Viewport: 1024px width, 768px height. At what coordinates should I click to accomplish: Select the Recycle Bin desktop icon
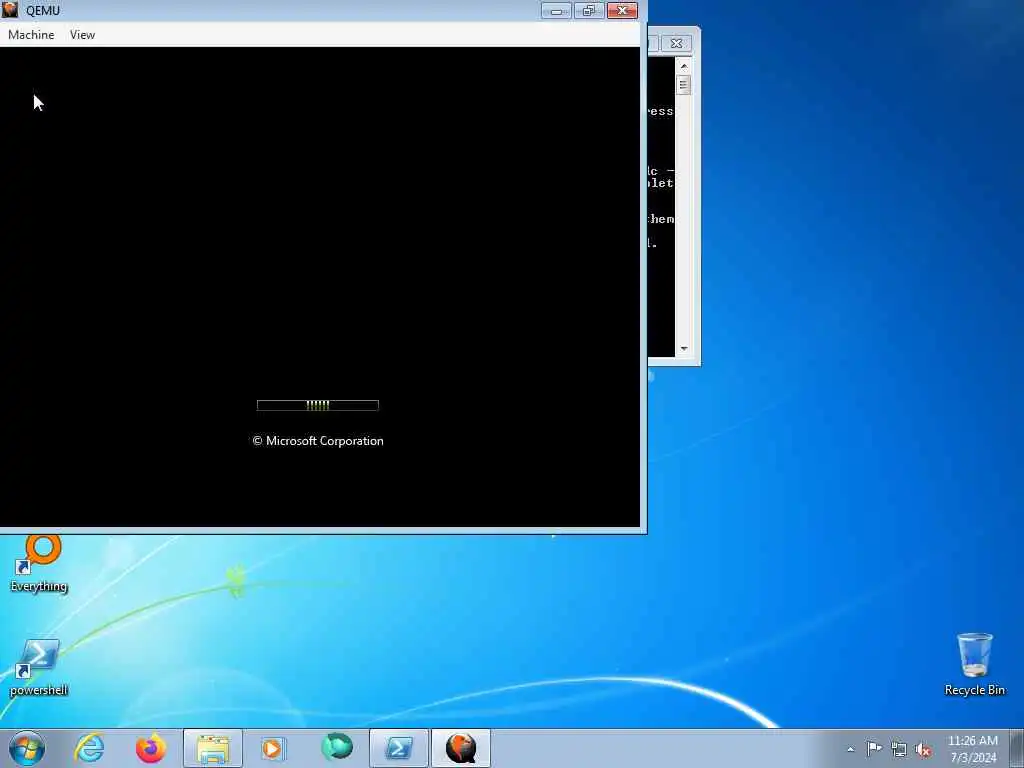point(974,664)
